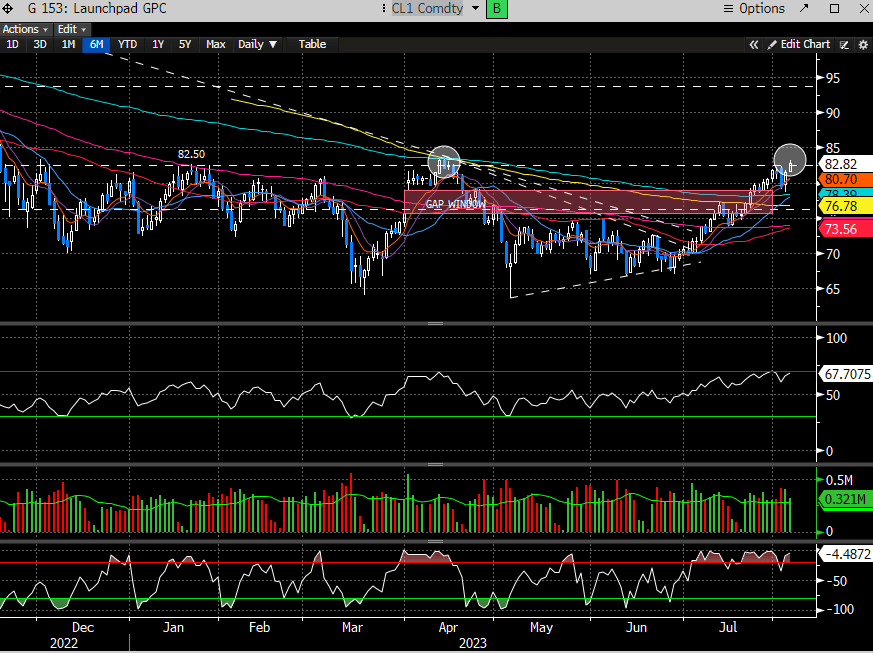Viewport: 873px width, 653px height.
Task: Click the red 73.56 moving average label
Action: (844, 229)
